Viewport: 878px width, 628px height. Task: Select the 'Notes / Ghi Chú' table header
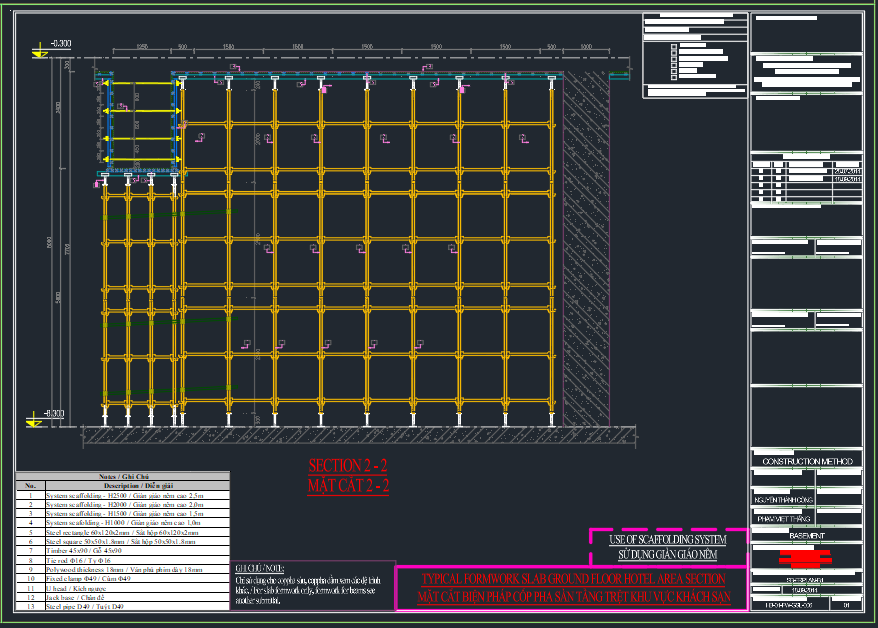122,477
